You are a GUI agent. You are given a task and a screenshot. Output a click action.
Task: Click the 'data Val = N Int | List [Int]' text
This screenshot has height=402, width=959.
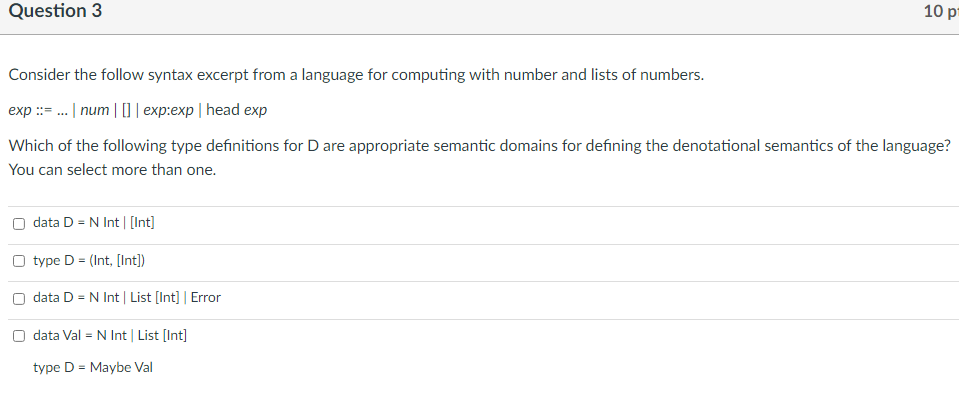(110, 335)
